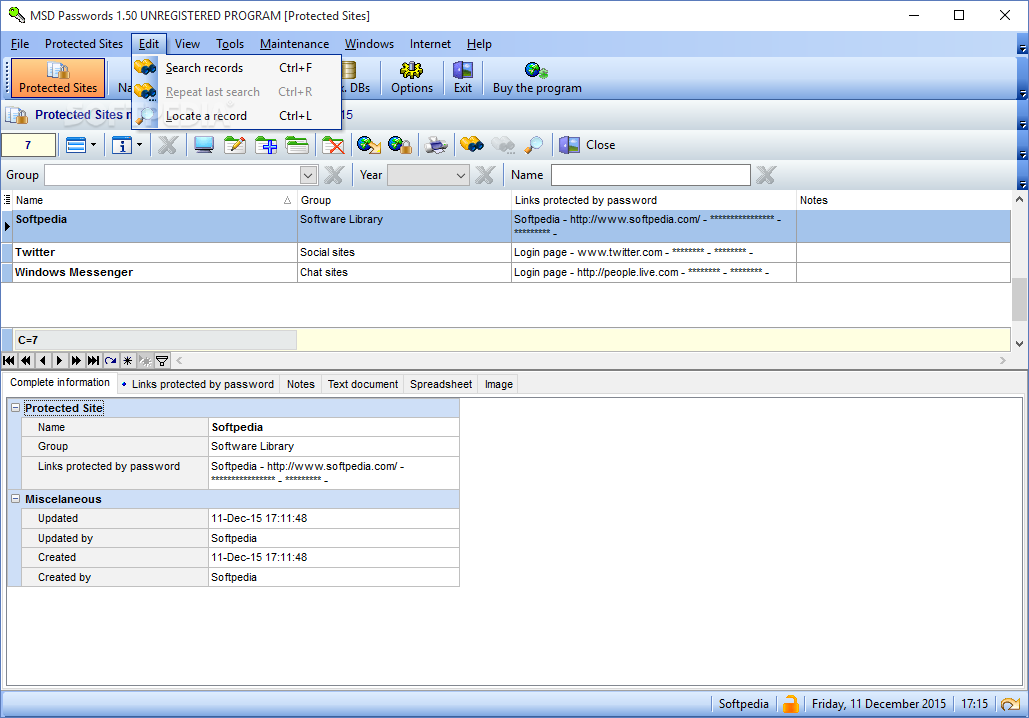Click into the Name filter input field
This screenshot has width=1029, height=718.
[650, 175]
